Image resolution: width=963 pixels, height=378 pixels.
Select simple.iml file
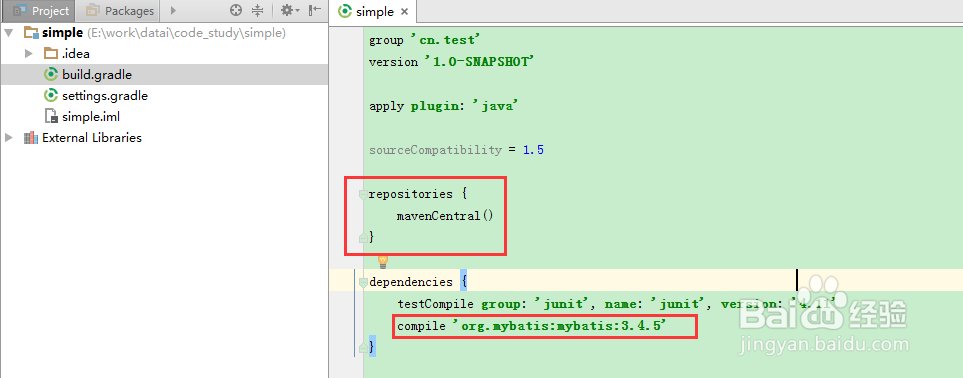(91, 117)
